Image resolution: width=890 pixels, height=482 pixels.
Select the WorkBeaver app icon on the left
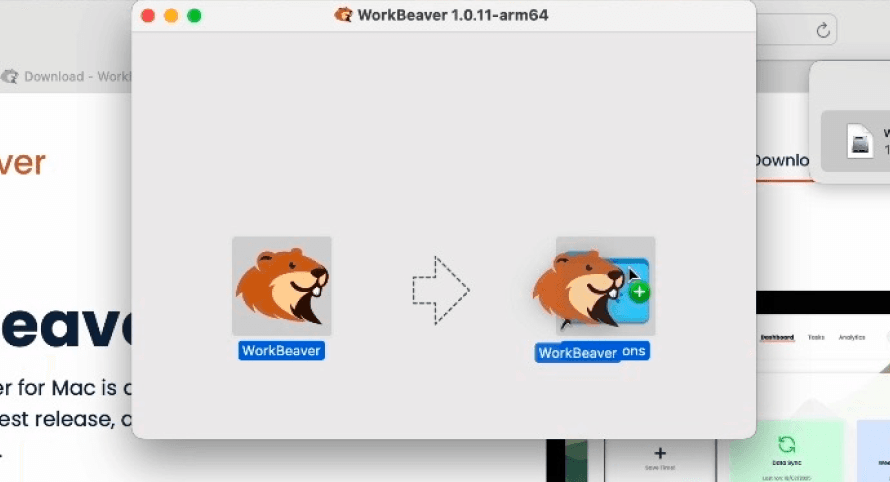coord(282,286)
